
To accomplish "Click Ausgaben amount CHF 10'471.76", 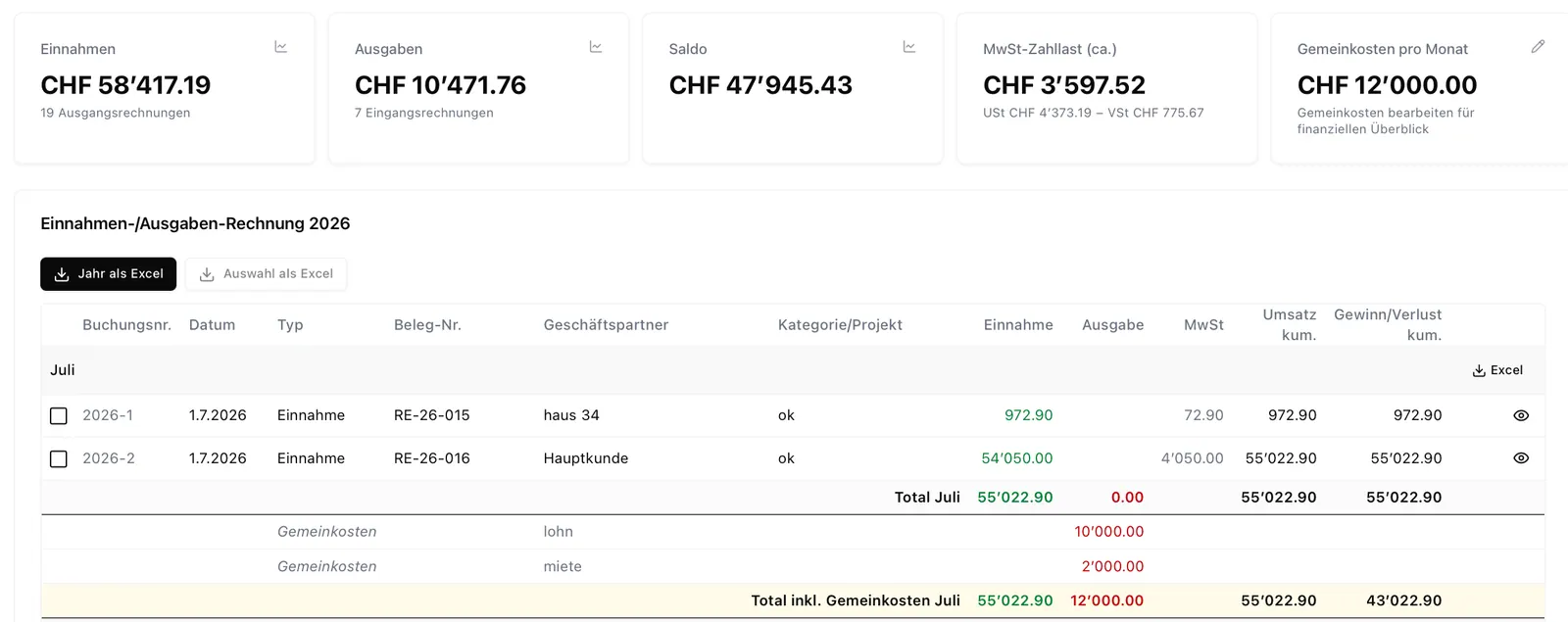I will click(x=440, y=85).
